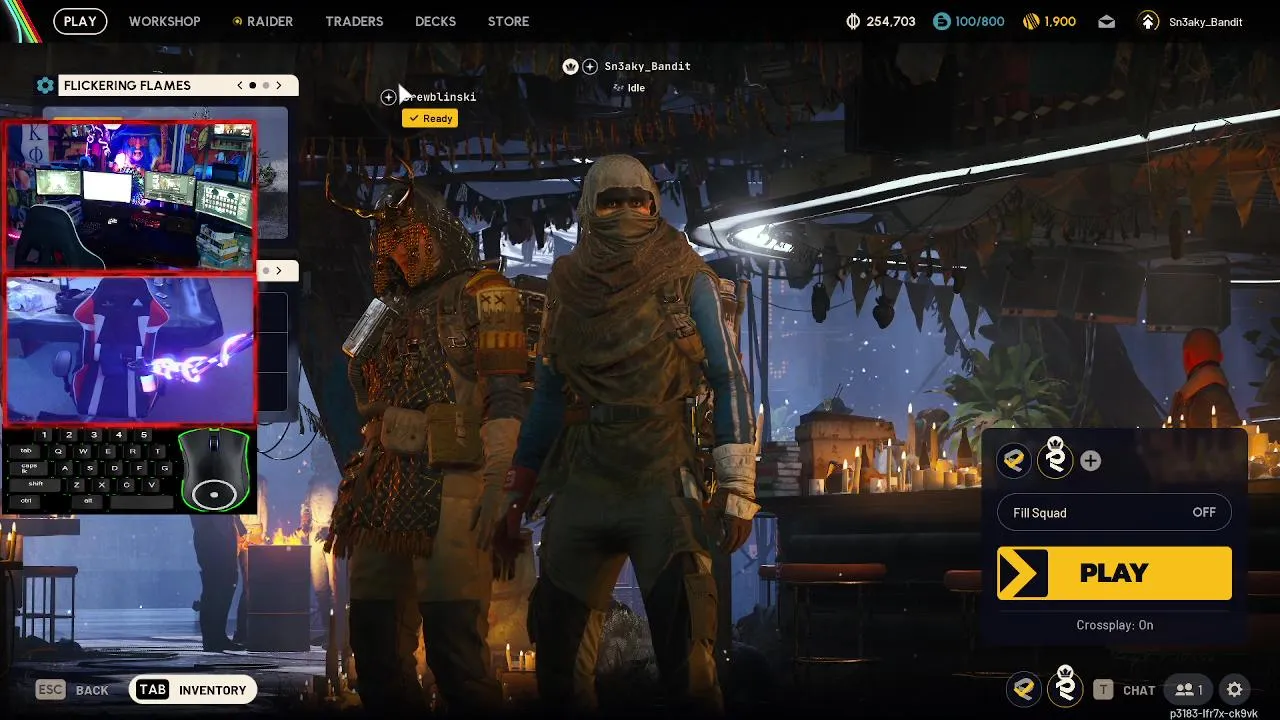Click the Ready status badge
The width and height of the screenshot is (1280, 720).
pos(430,118)
